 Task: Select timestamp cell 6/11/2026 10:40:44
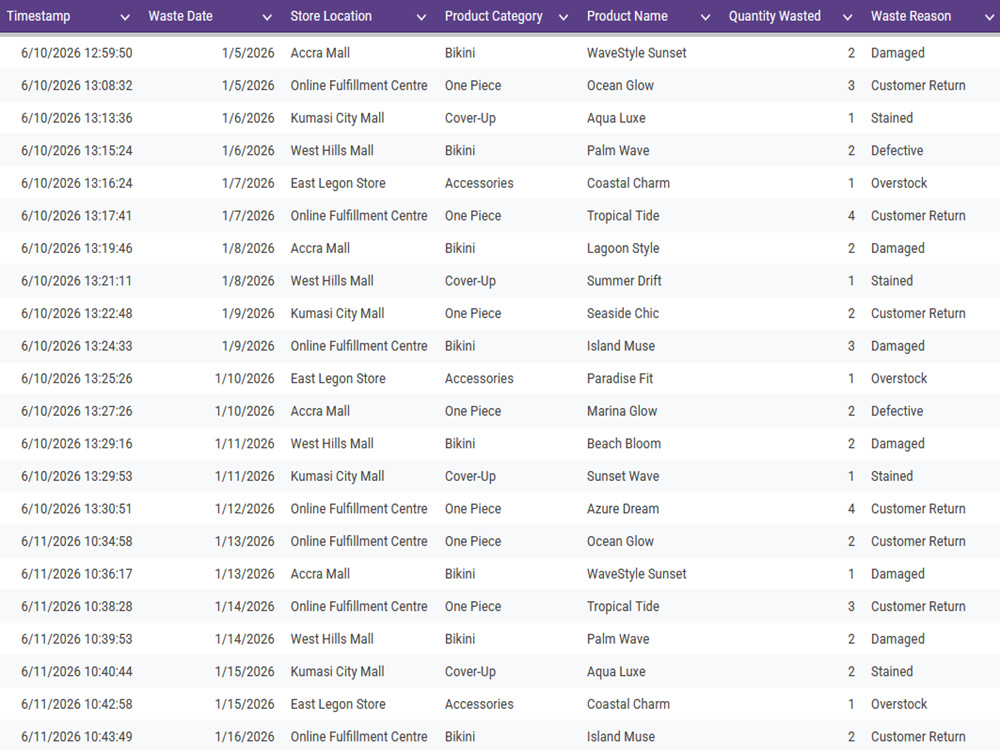point(77,671)
